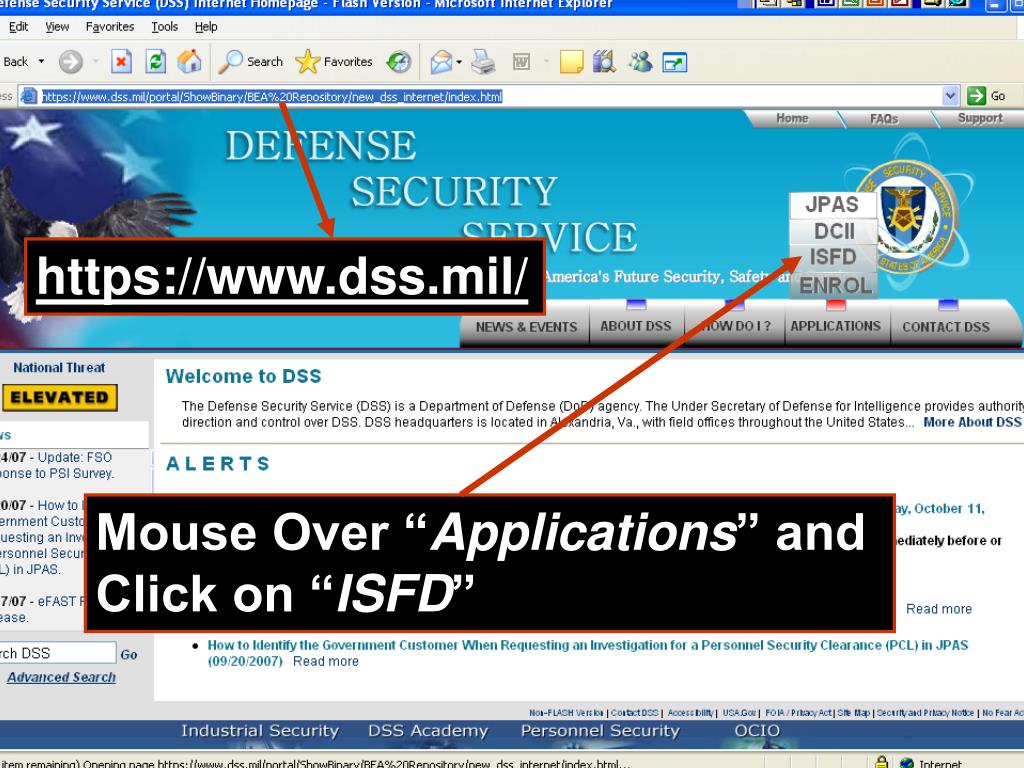Click the Internet zone globe in status bar
Screen dimensions: 1024x768
click(906, 763)
